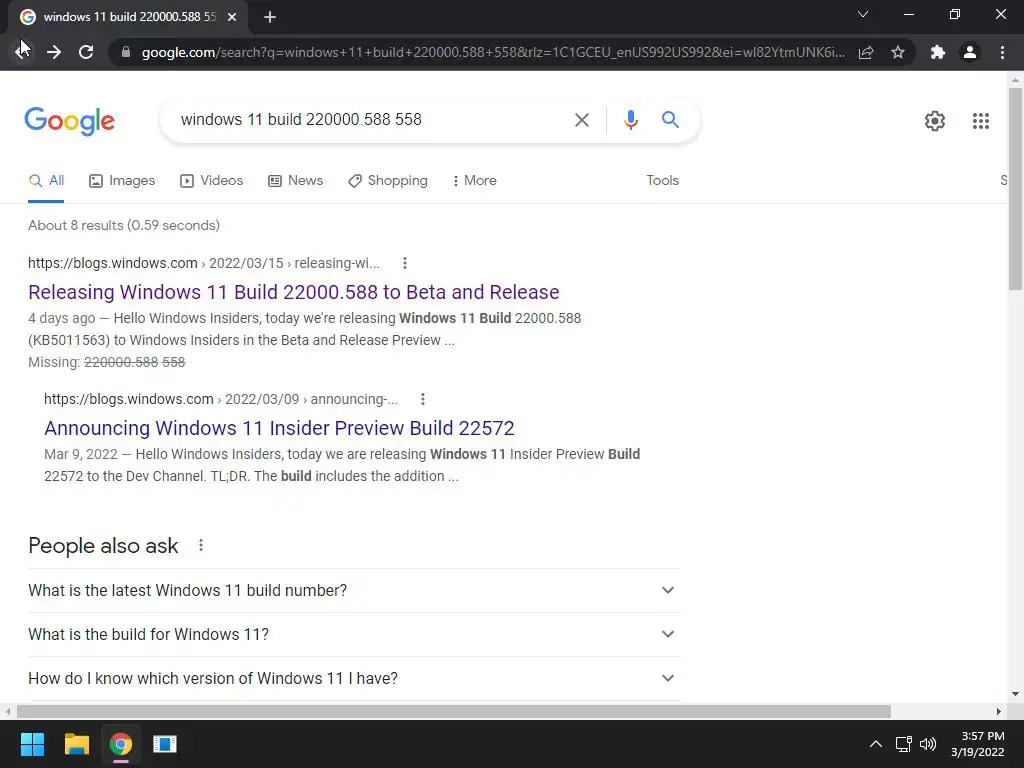Search including the missing term 558

coord(174,362)
